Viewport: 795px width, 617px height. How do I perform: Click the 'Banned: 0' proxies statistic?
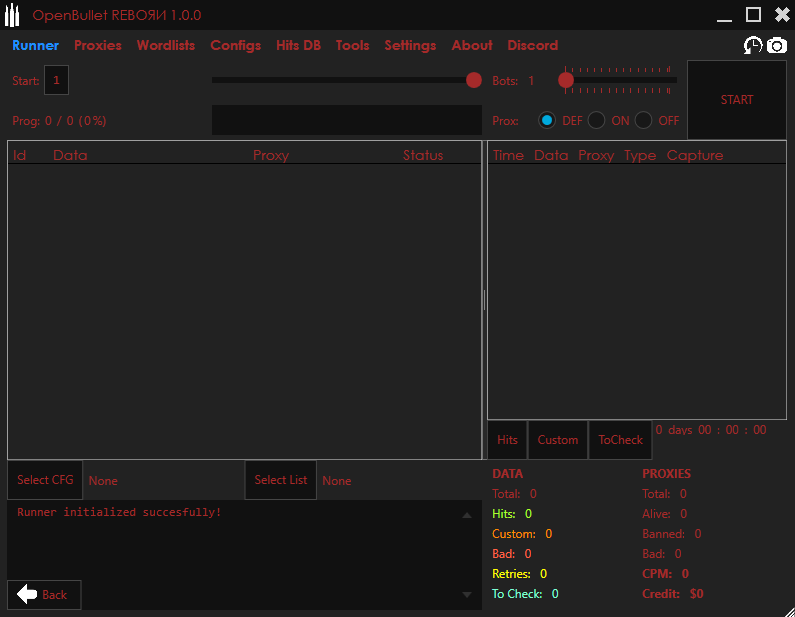tap(672, 534)
